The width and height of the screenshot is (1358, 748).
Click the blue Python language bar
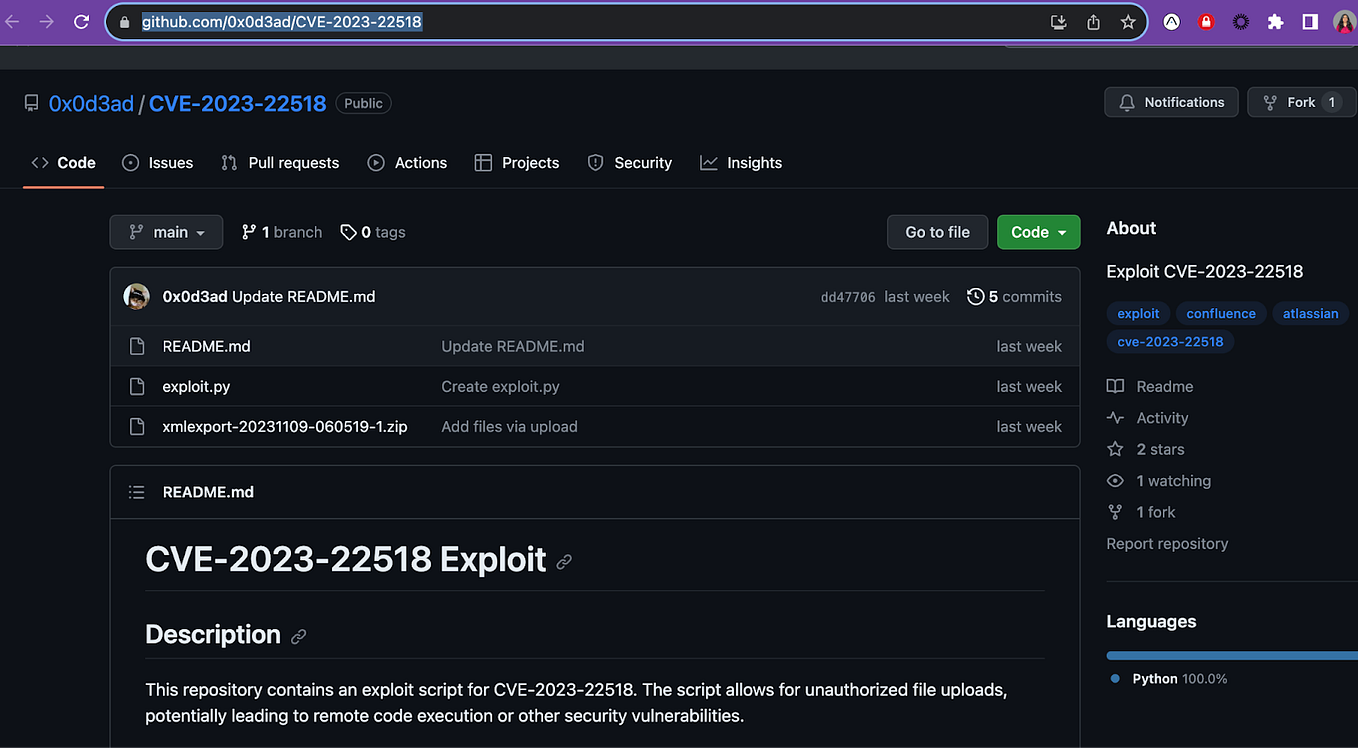pyautogui.click(x=1232, y=656)
